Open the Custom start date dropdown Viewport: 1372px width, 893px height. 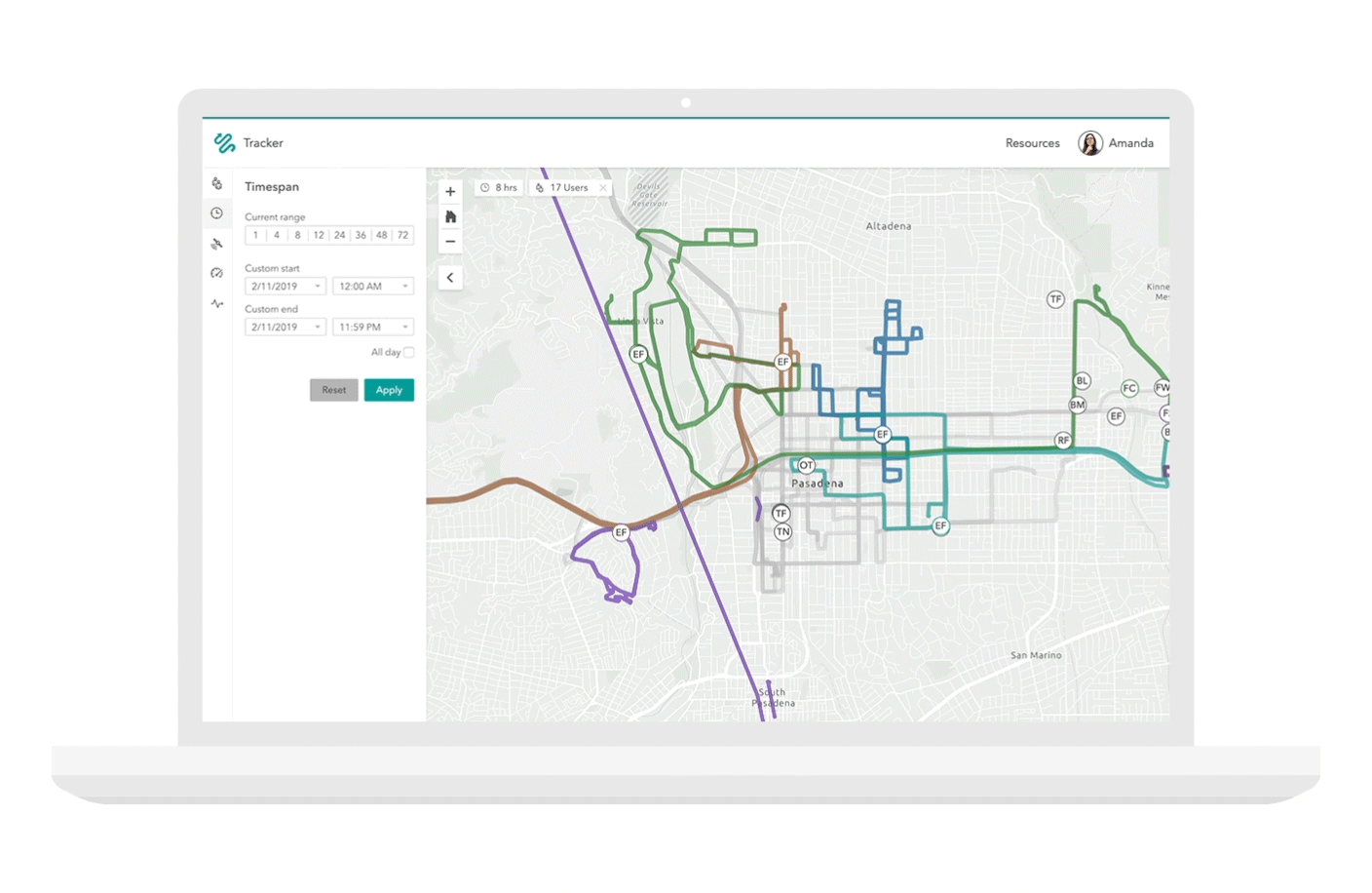[x=319, y=286]
